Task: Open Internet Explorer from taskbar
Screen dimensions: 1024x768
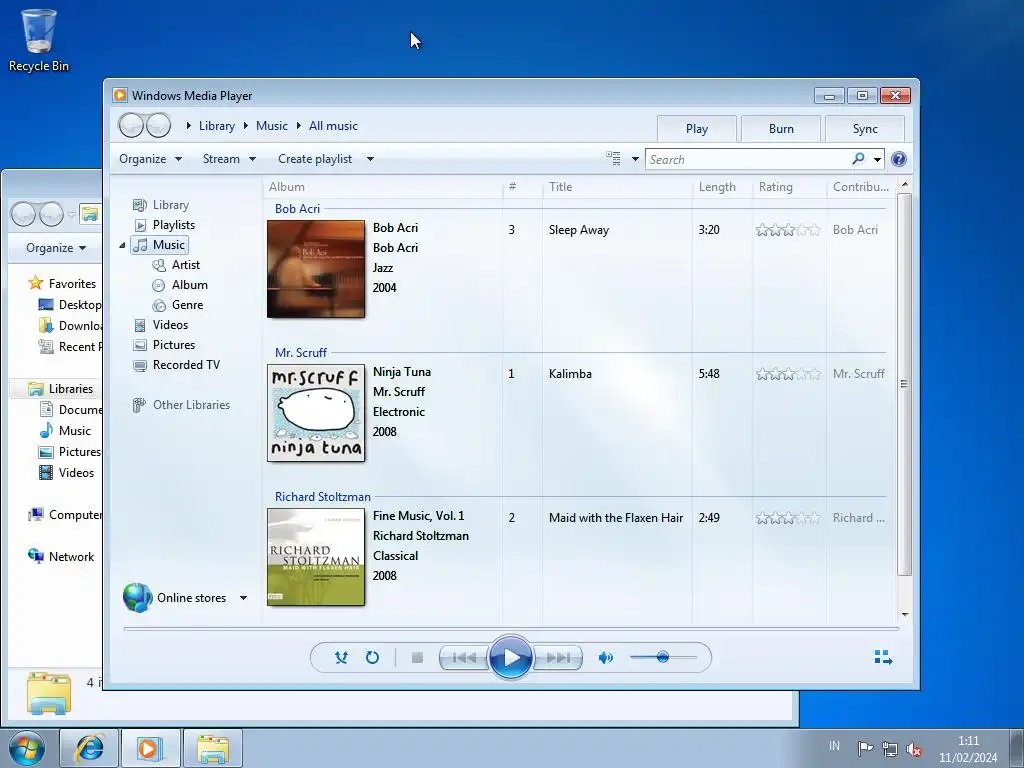Action: (x=89, y=748)
